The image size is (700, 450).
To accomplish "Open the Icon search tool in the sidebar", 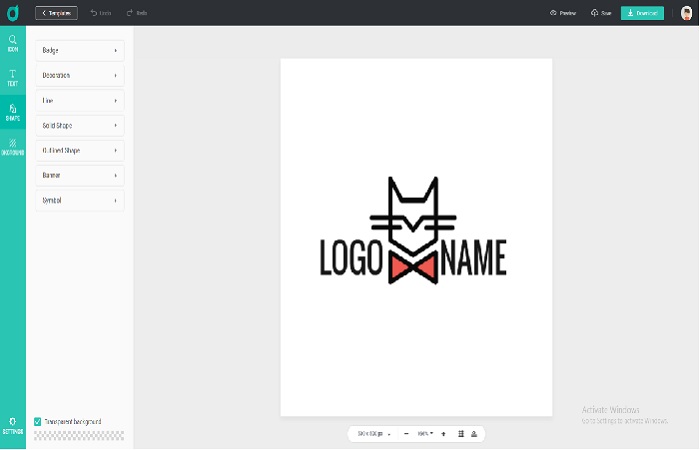I will [12, 43].
